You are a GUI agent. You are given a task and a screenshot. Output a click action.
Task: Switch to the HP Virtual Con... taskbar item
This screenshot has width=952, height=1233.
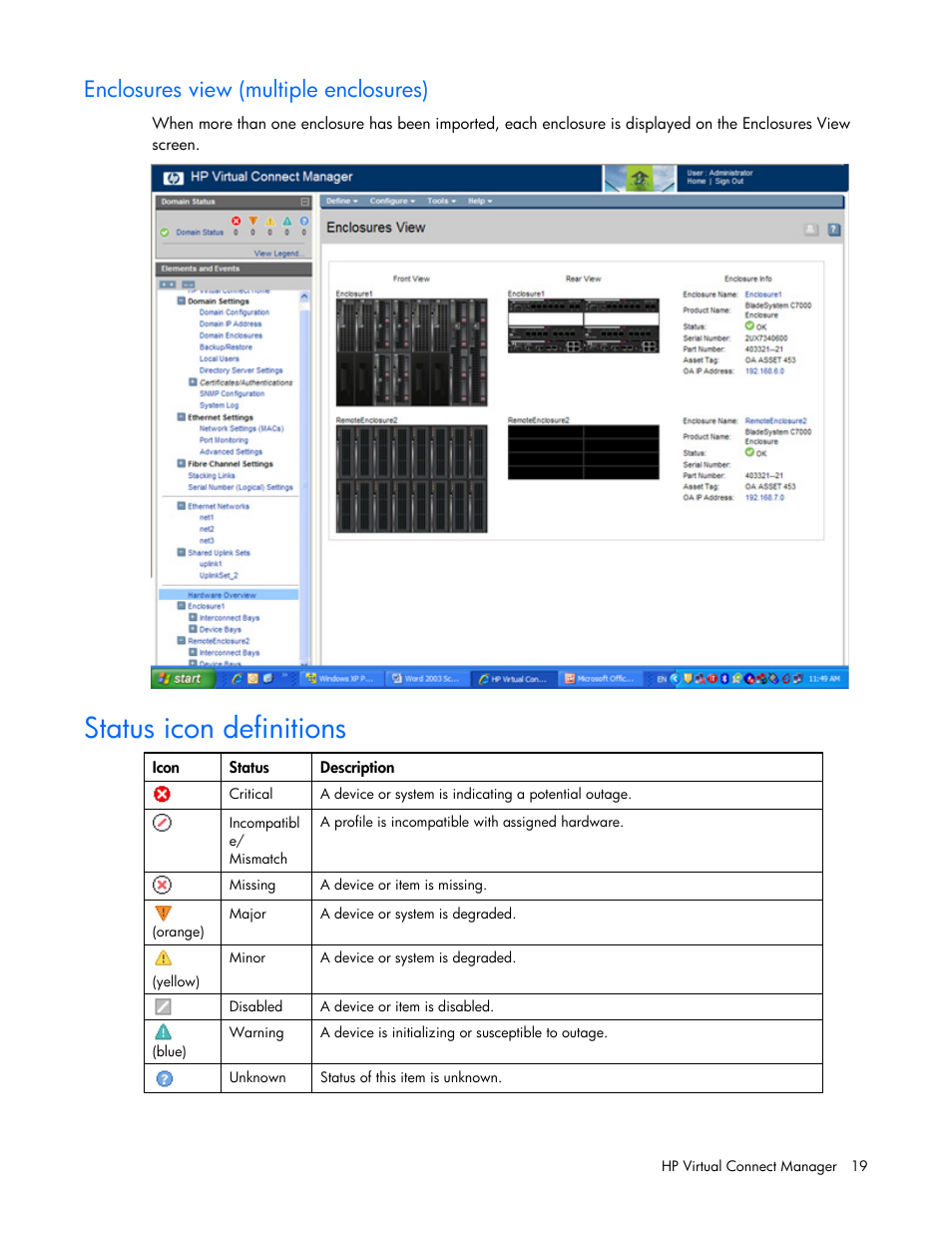click(x=513, y=678)
